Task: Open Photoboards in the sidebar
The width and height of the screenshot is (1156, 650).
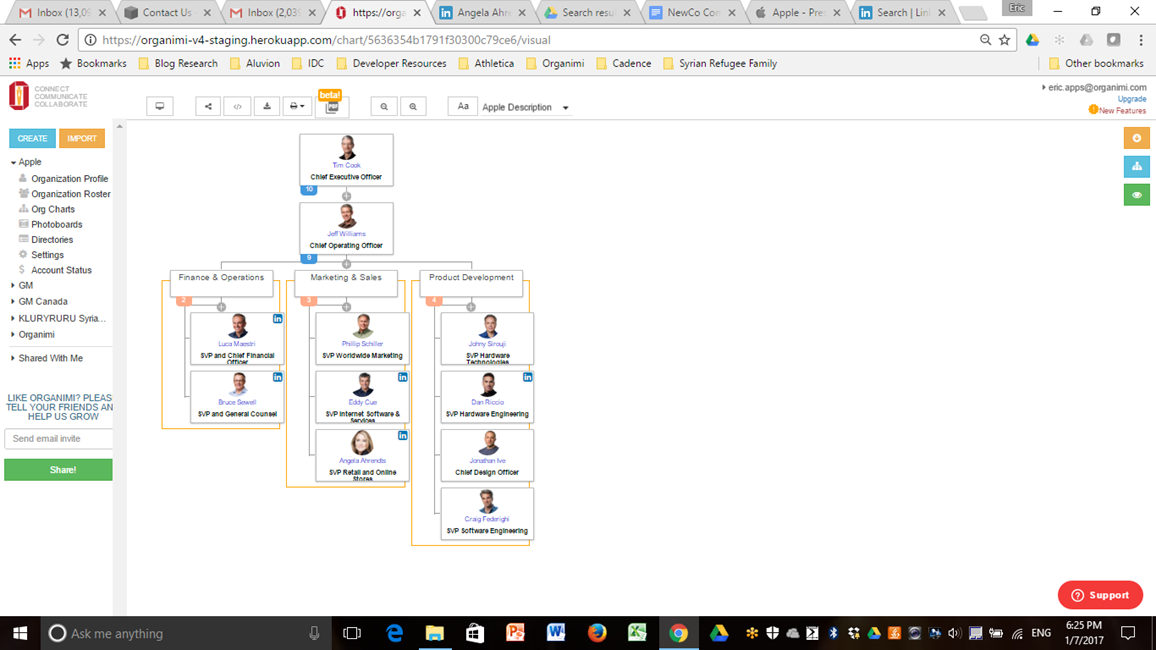Action: click(x=57, y=225)
